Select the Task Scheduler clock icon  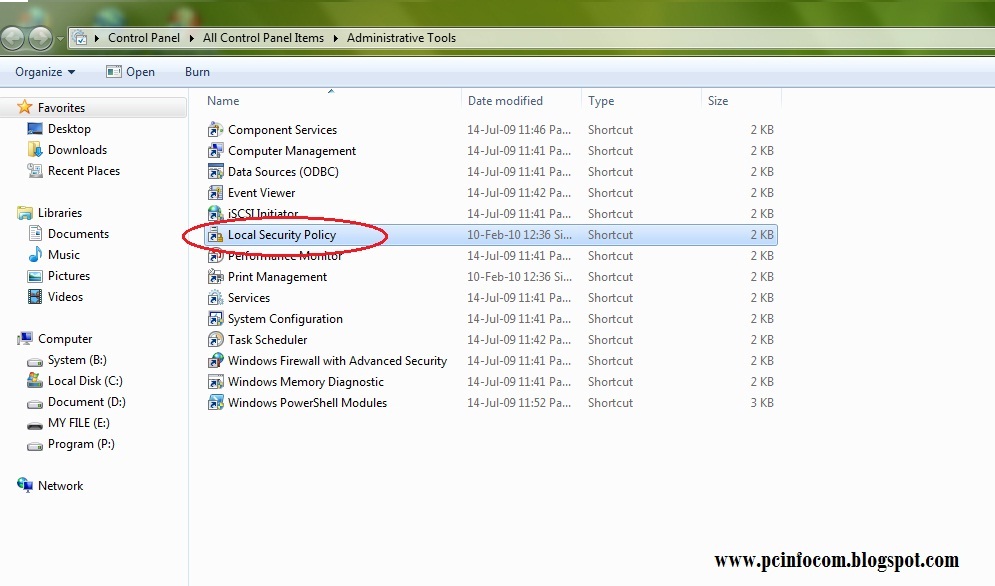pos(216,340)
